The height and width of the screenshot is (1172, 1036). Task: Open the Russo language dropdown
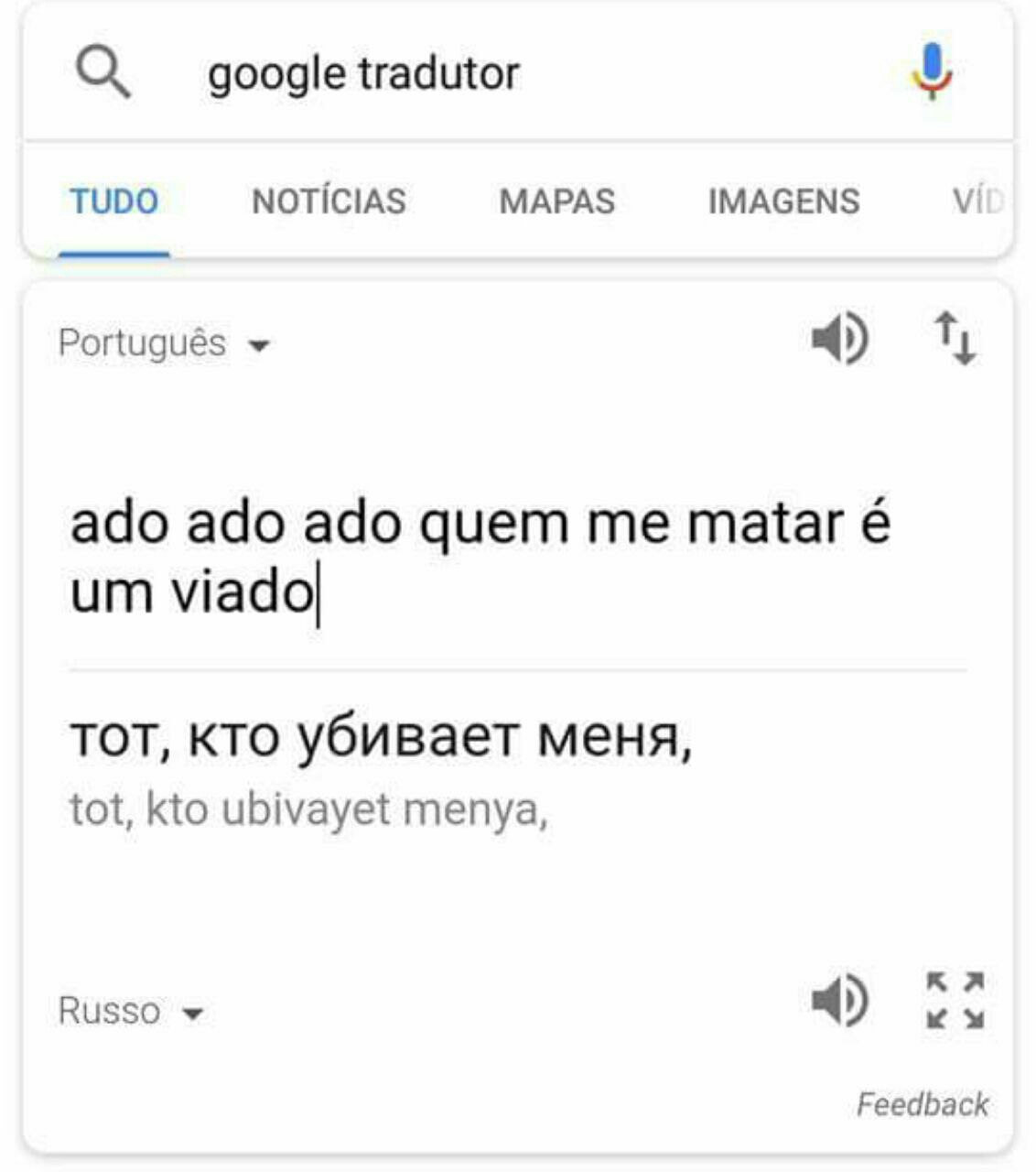tap(131, 1012)
